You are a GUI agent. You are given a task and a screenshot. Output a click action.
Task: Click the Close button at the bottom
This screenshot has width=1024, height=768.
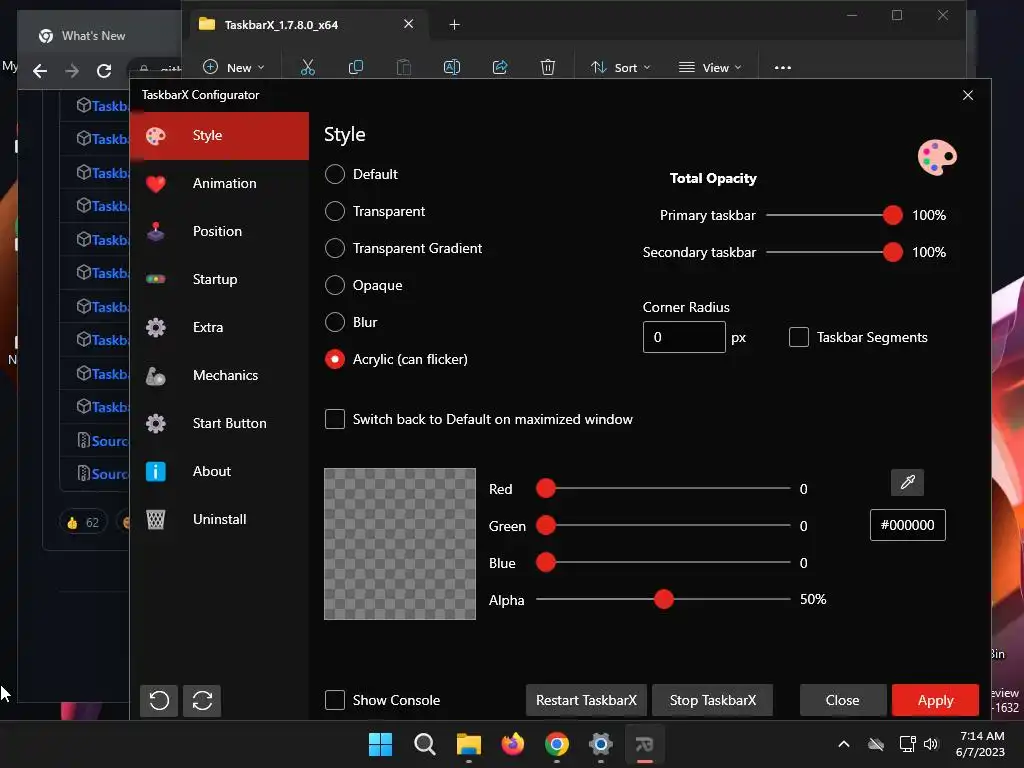(842, 700)
